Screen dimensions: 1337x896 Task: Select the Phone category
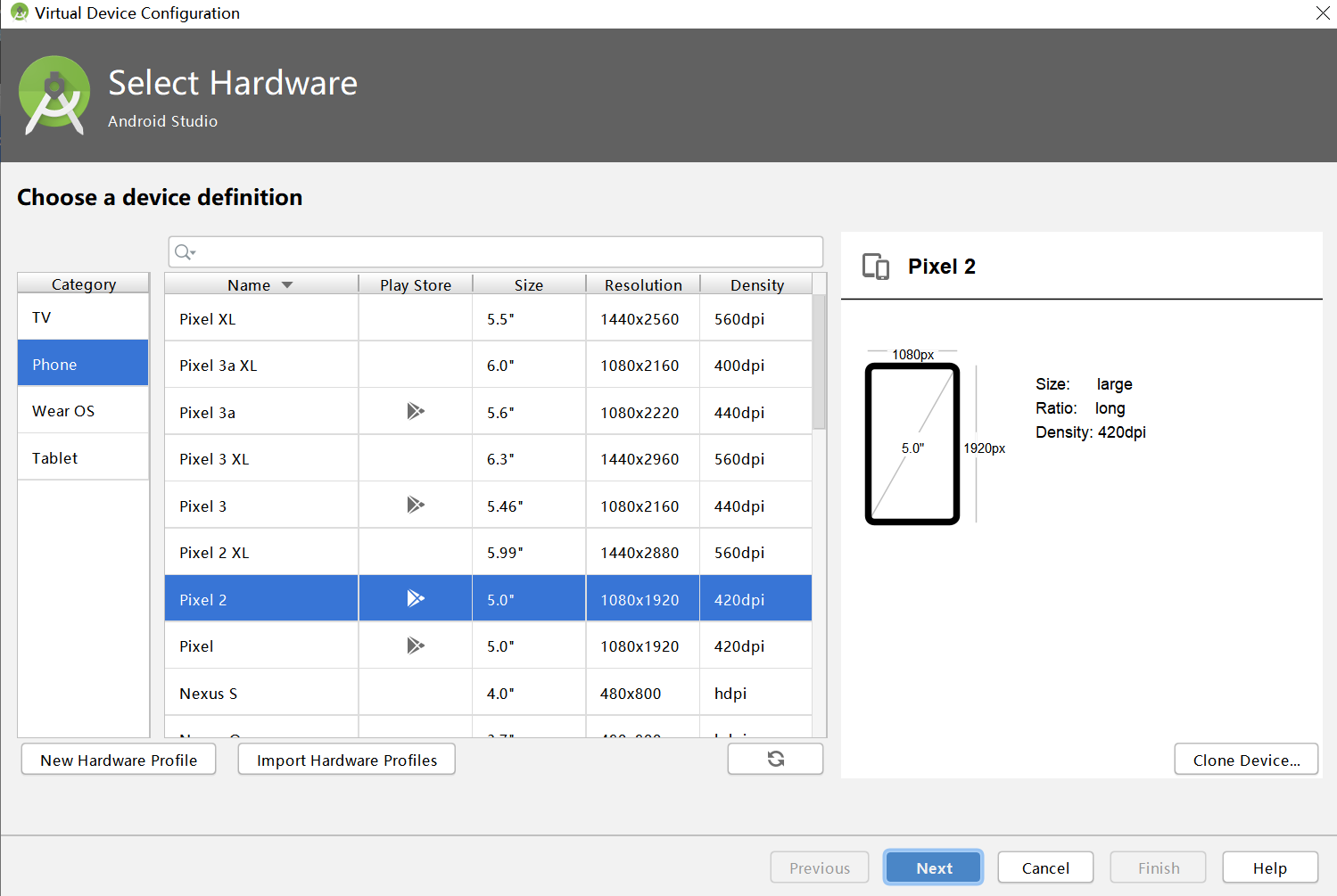click(83, 364)
